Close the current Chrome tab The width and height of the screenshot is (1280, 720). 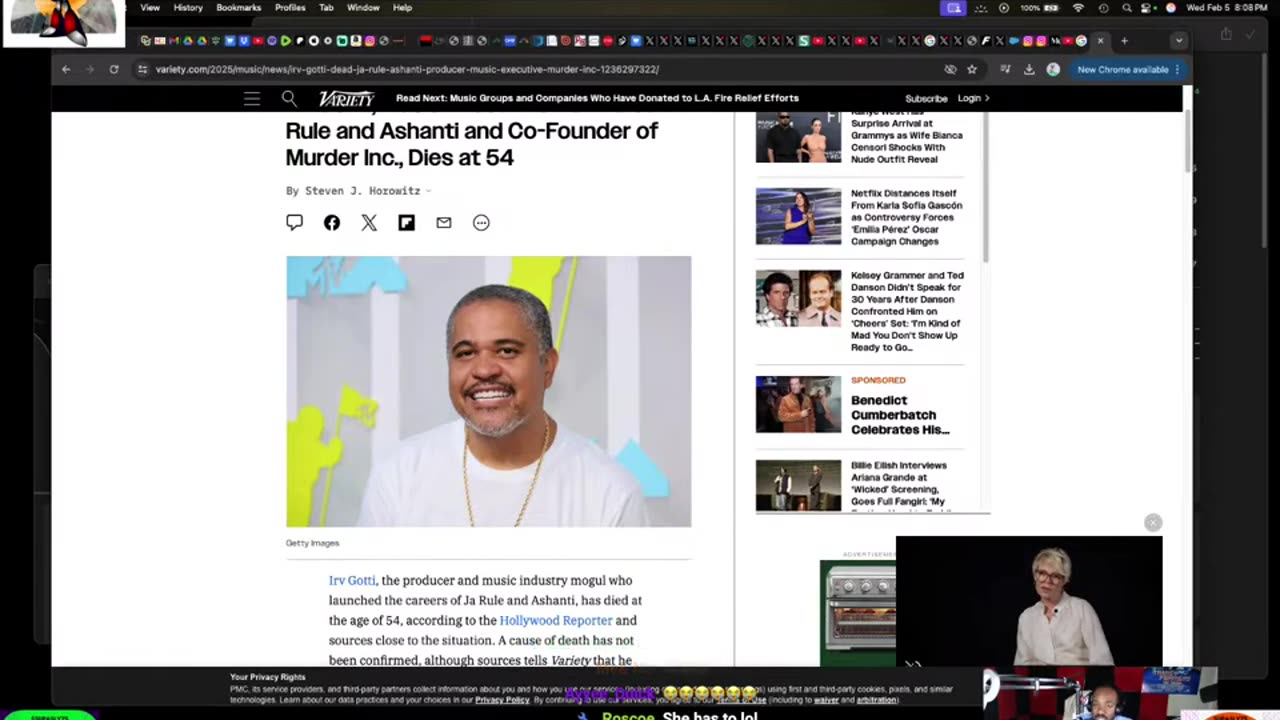tap(1101, 41)
